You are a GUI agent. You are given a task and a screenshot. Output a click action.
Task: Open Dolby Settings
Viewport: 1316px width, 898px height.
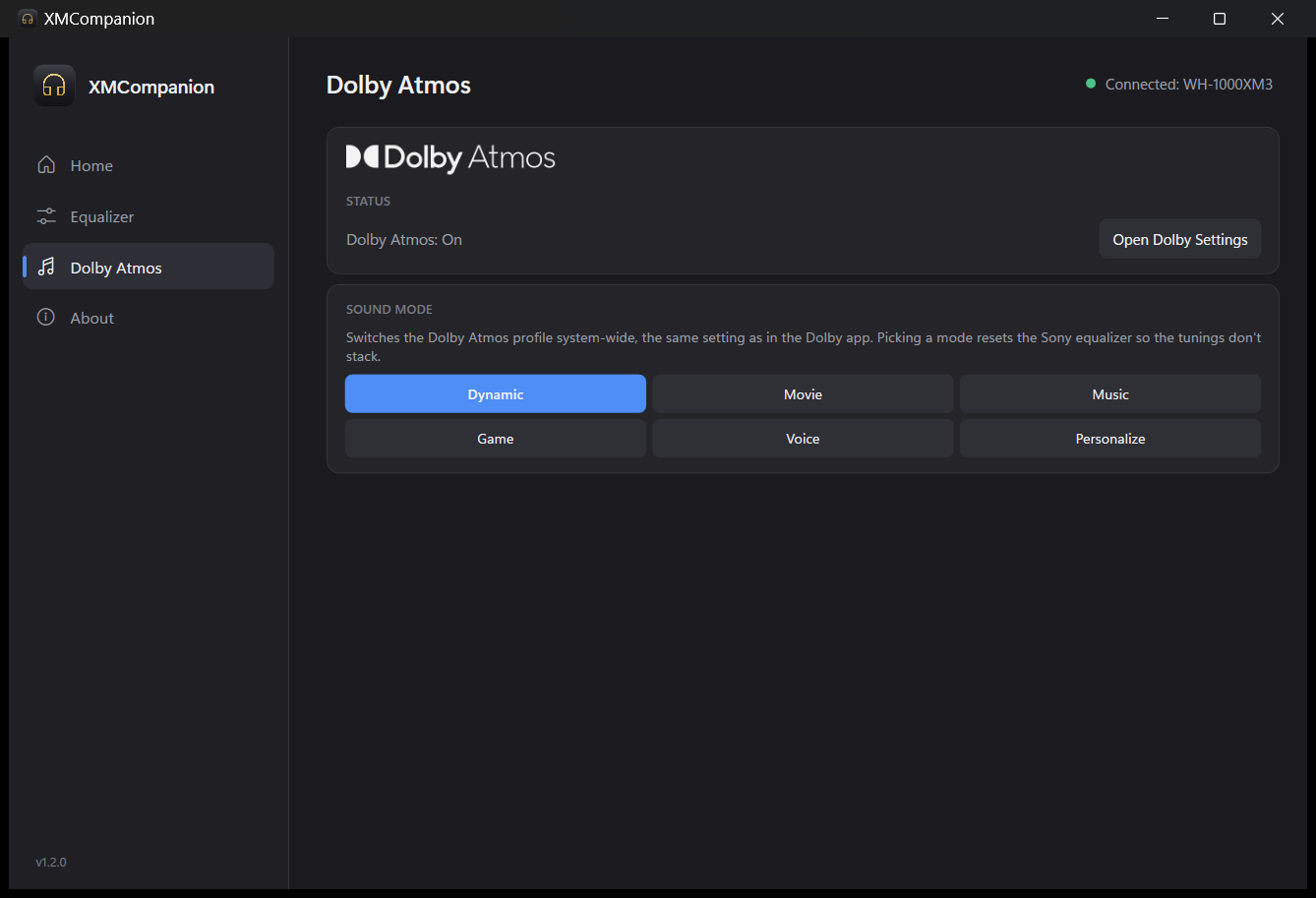click(x=1180, y=239)
